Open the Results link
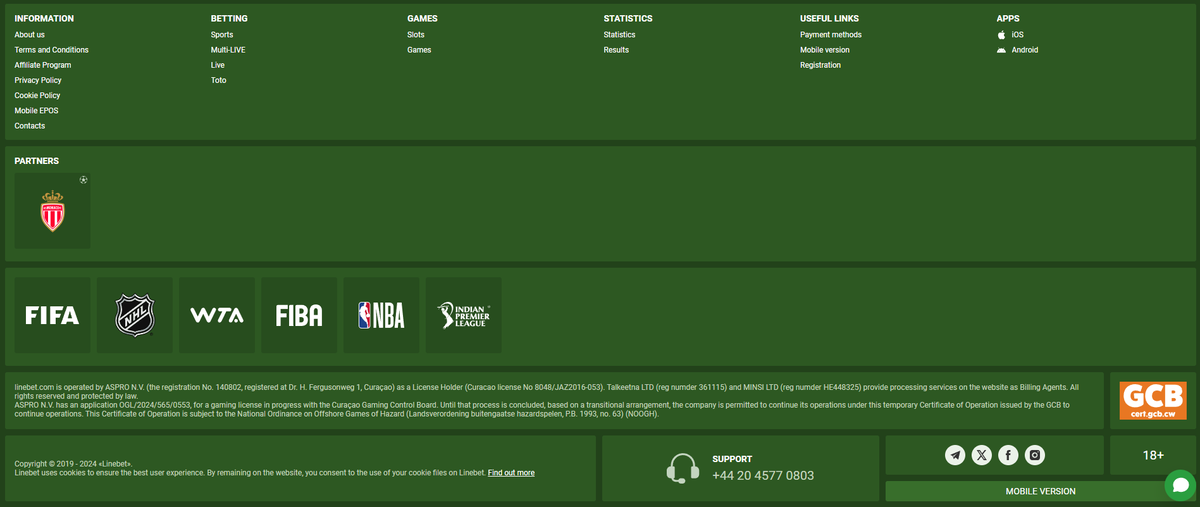This screenshot has width=1200, height=507. click(616, 50)
